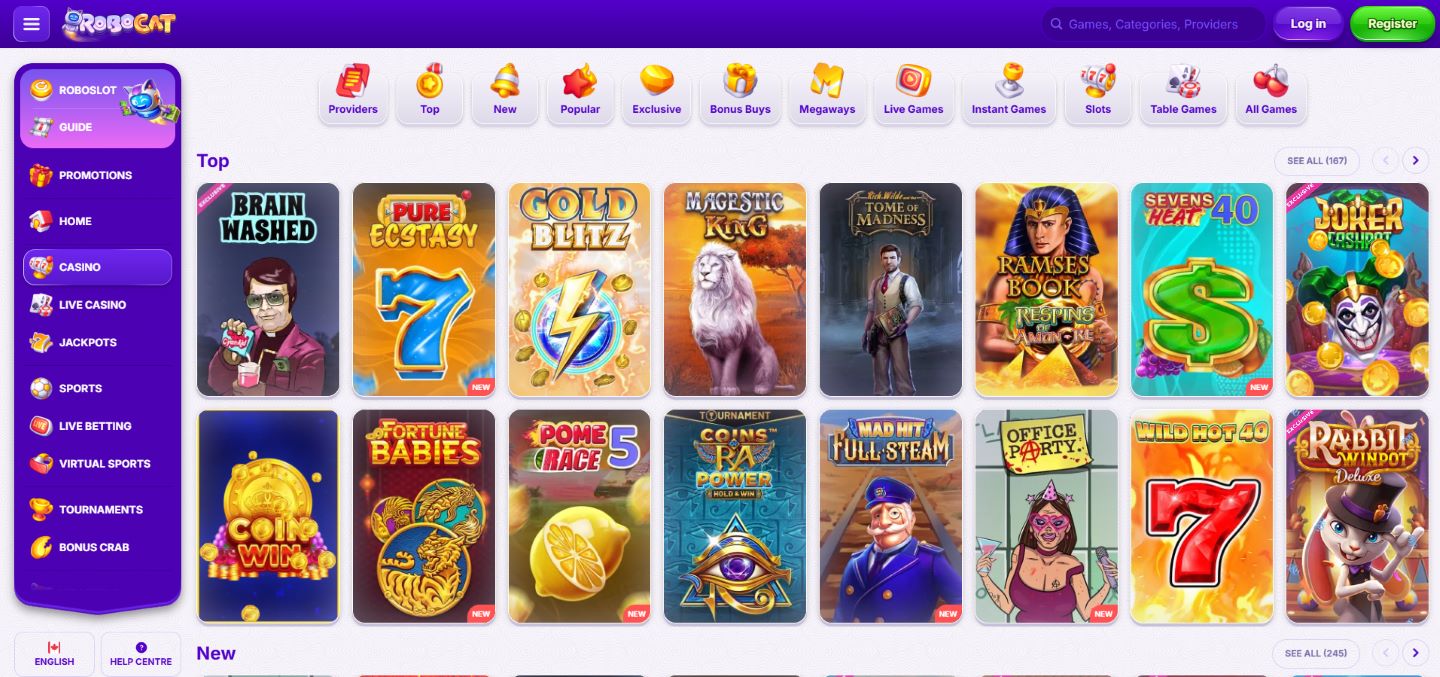Open the Jackpots sidebar item
The height and width of the screenshot is (677, 1440).
pos(88,342)
